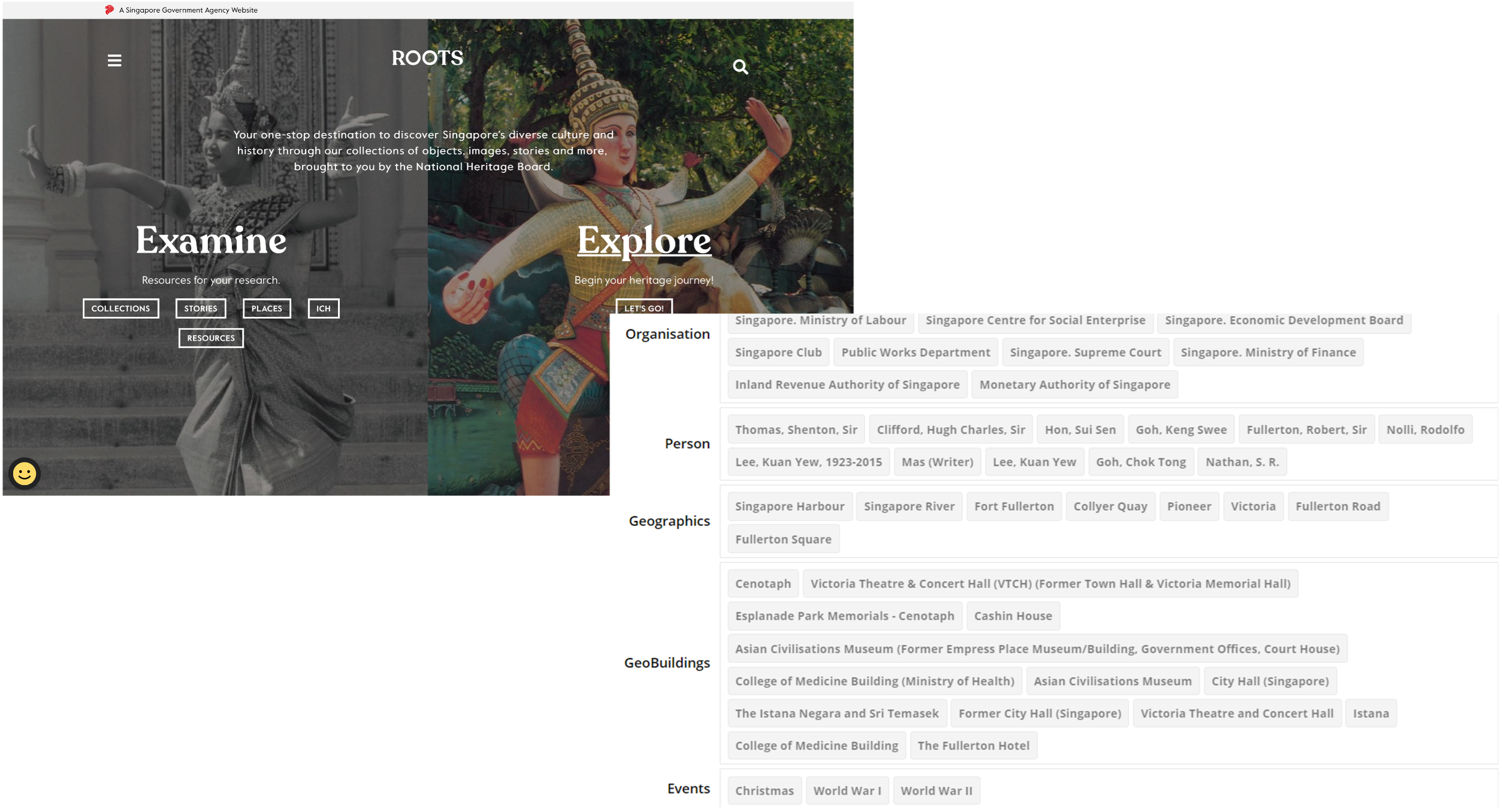Viewport: 1502px width, 812px height.
Task: Click the RESOURCES button
Action: pyautogui.click(x=211, y=338)
